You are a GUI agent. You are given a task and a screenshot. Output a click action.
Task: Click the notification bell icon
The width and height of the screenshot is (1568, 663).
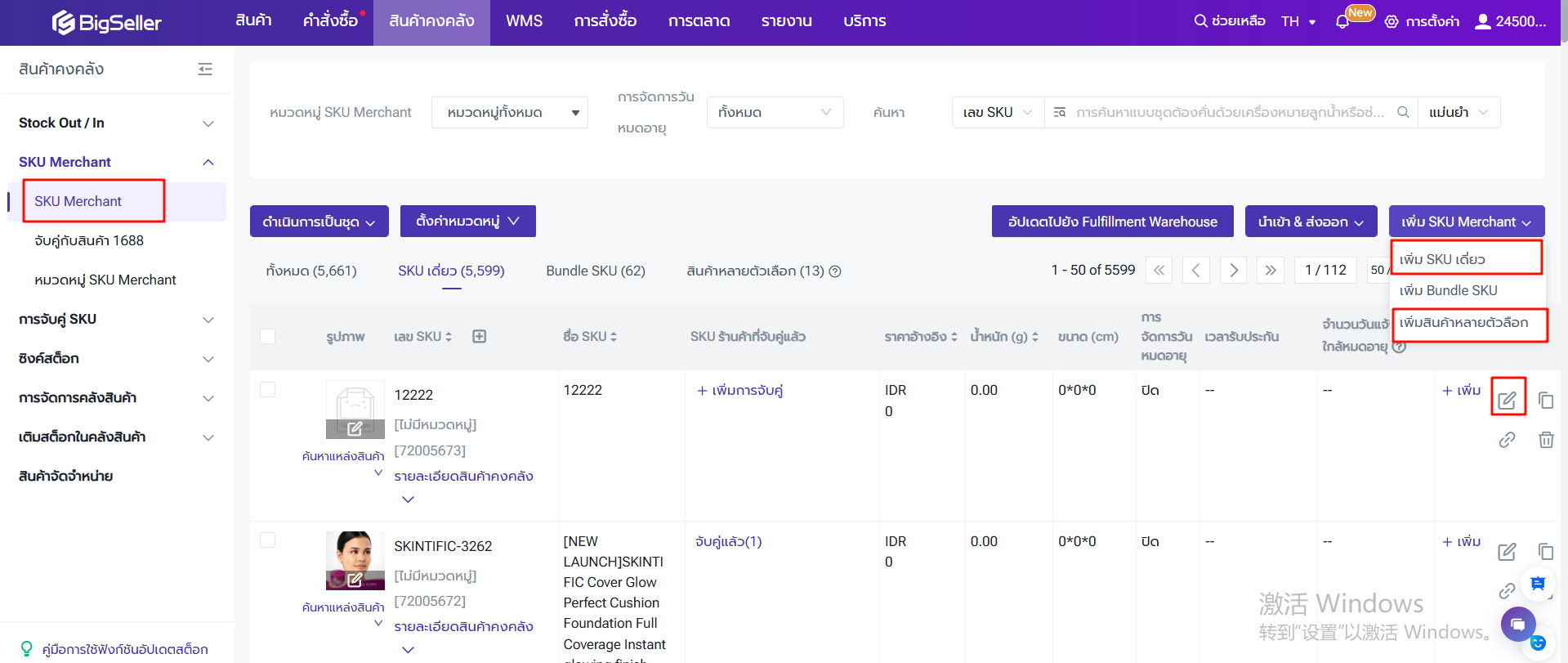(1342, 21)
